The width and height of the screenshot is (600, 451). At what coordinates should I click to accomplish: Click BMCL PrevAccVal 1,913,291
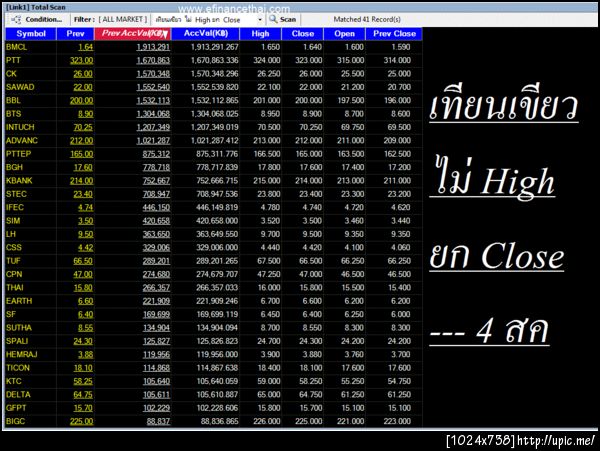[x=153, y=47]
